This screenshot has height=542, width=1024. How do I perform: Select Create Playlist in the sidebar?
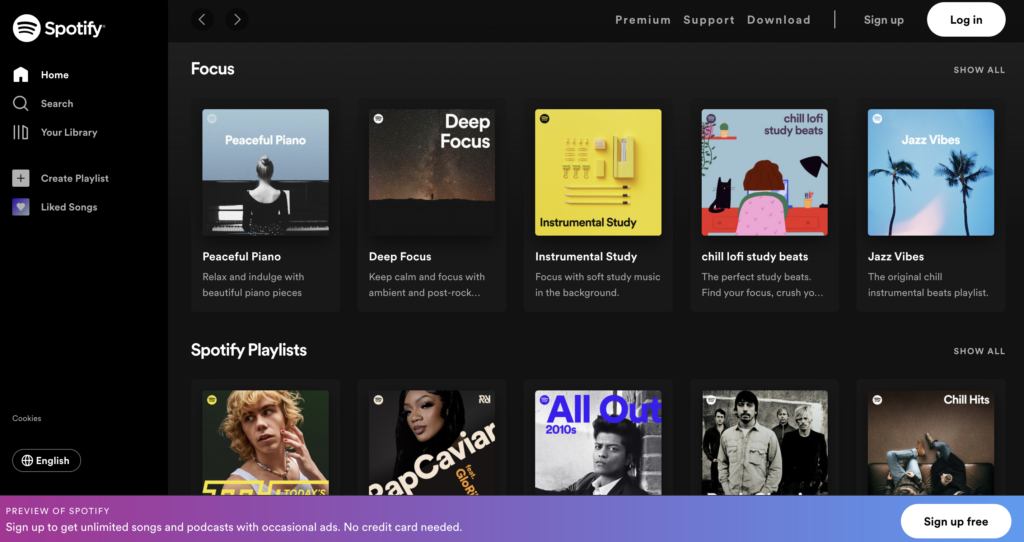pyautogui.click(x=74, y=178)
